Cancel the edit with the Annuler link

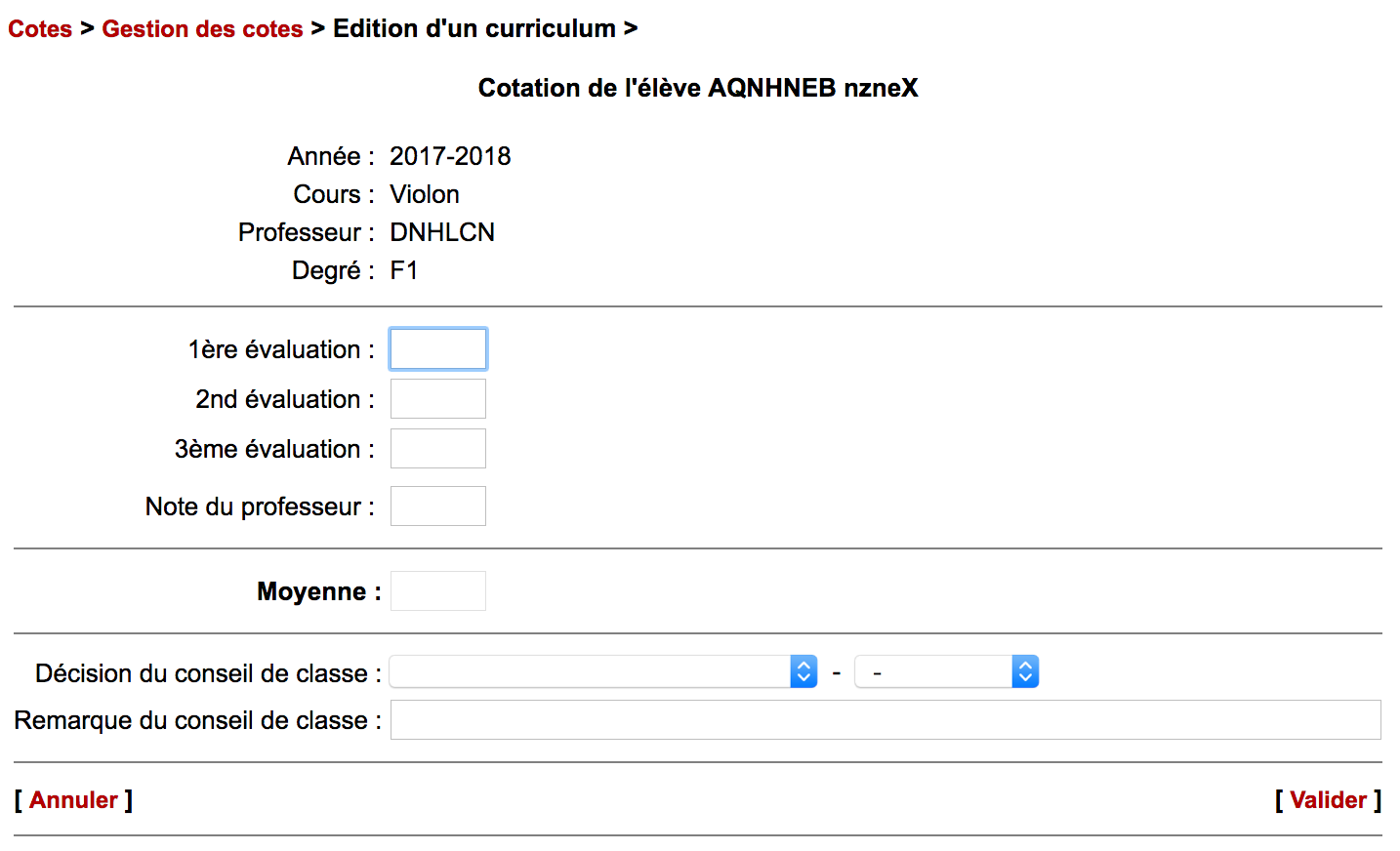(x=73, y=800)
